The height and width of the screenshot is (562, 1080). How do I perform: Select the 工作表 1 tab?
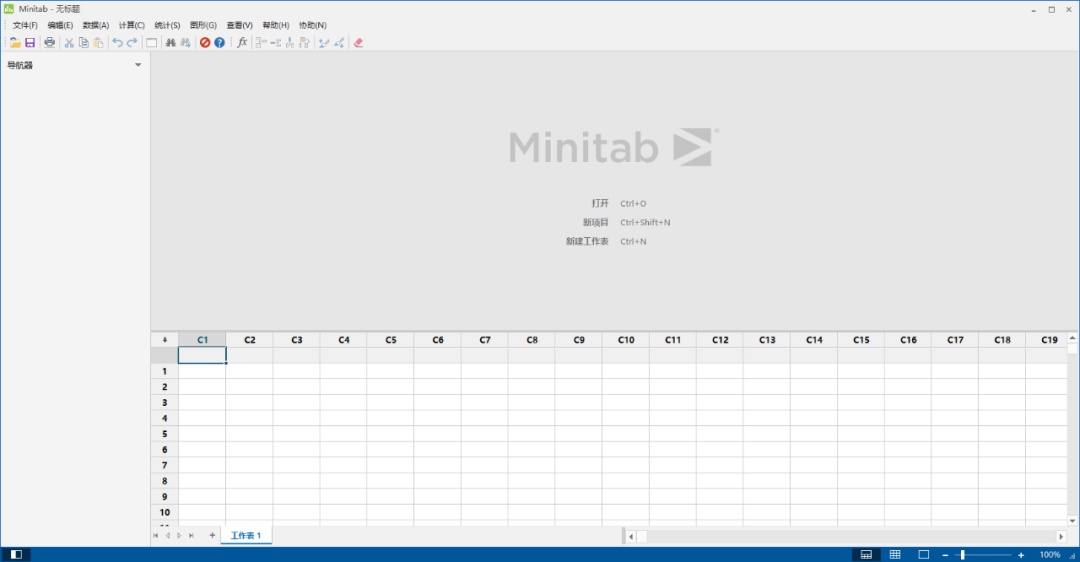coord(246,535)
